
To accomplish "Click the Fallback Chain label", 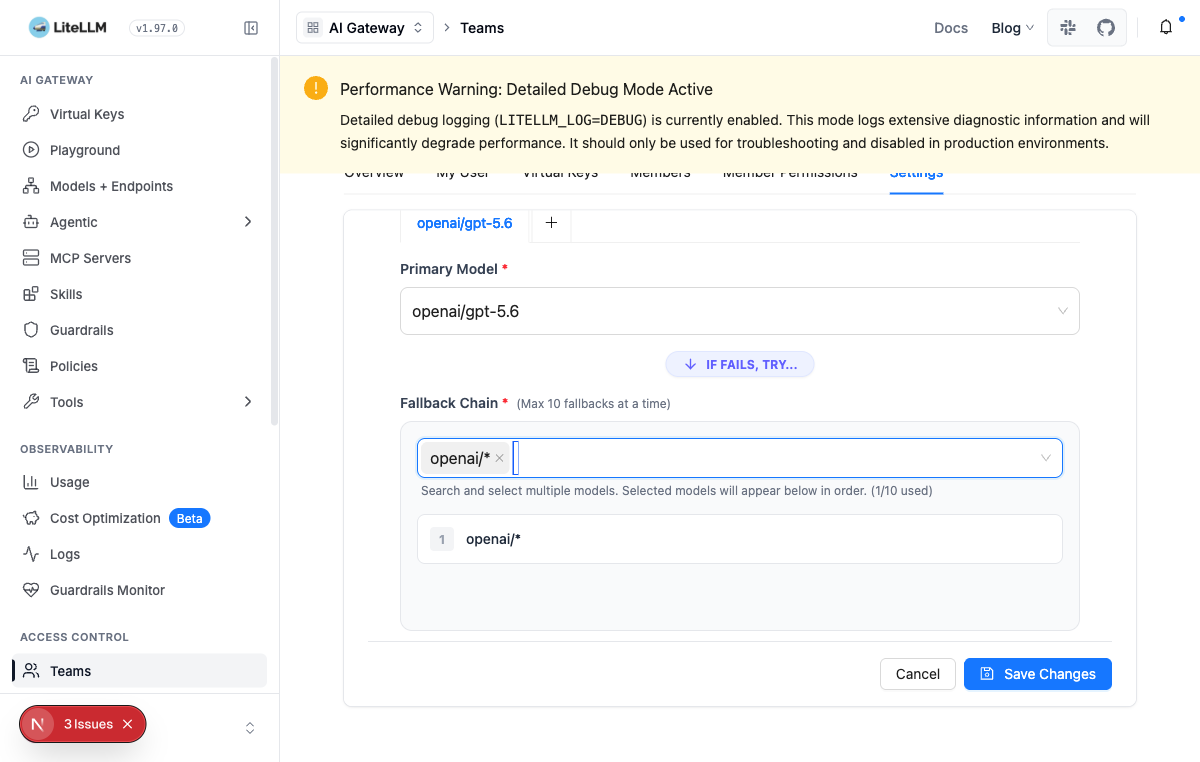I will pyautogui.click(x=449, y=403).
